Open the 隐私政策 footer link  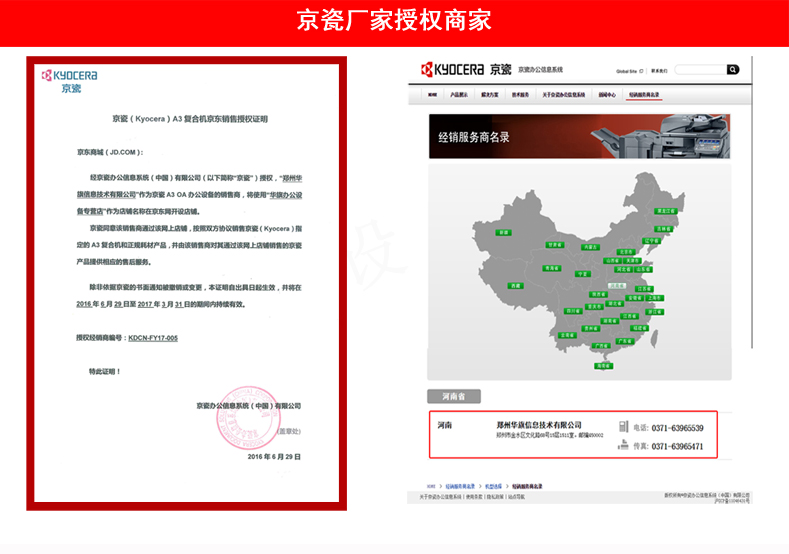coord(495,497)
